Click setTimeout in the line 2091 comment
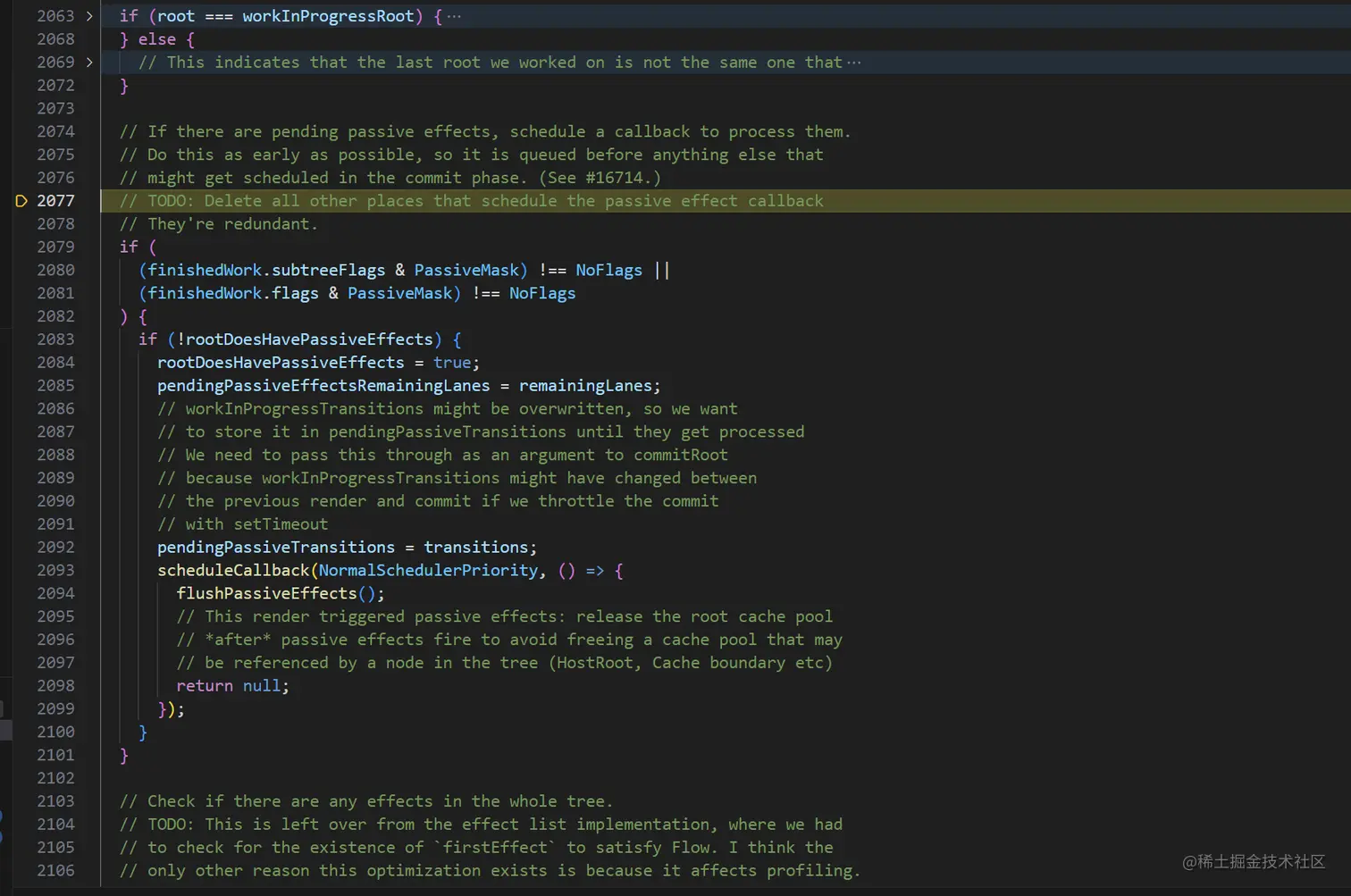 tap(281, 523)
